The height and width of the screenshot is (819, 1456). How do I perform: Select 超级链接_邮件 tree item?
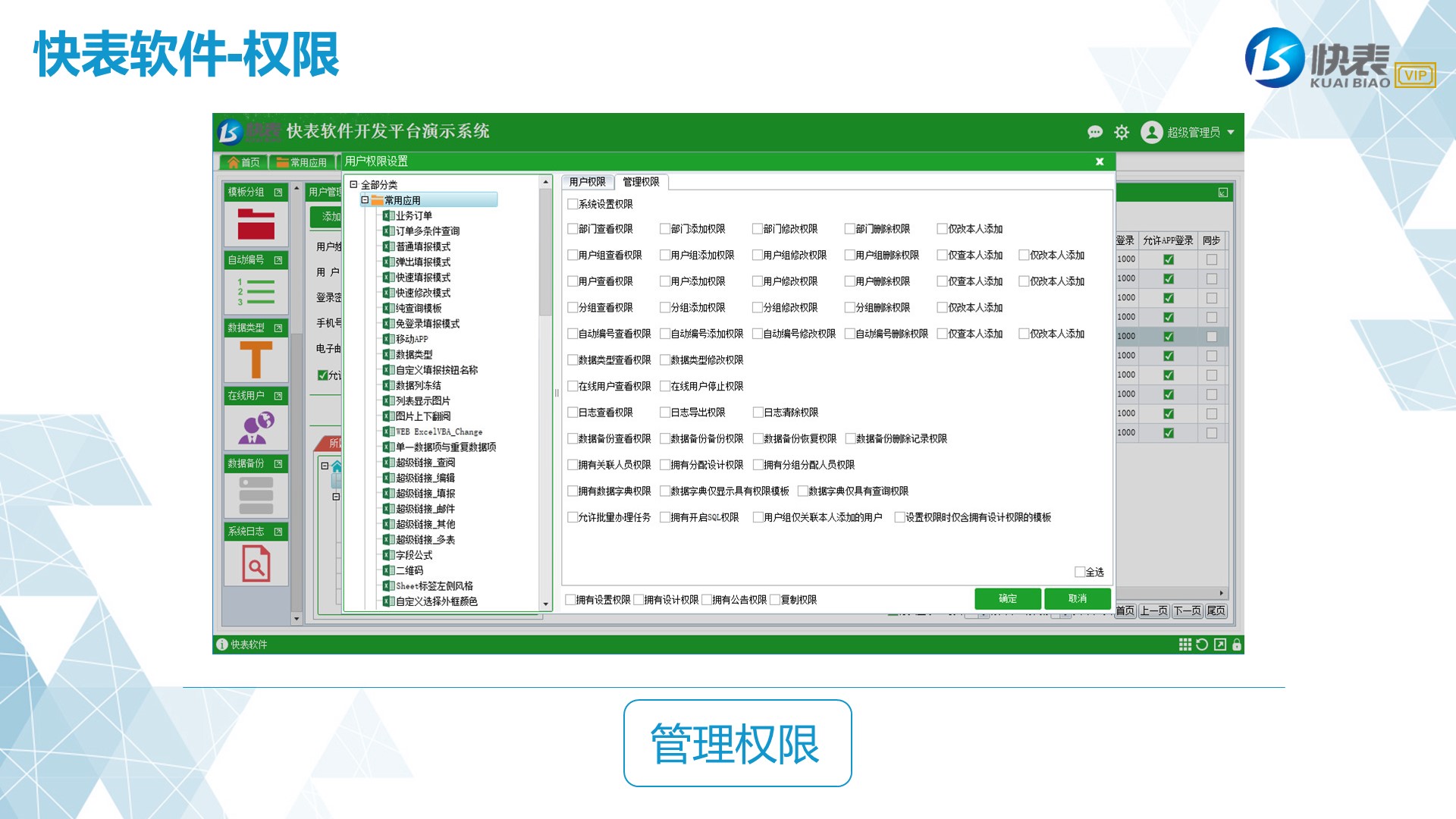425,509
